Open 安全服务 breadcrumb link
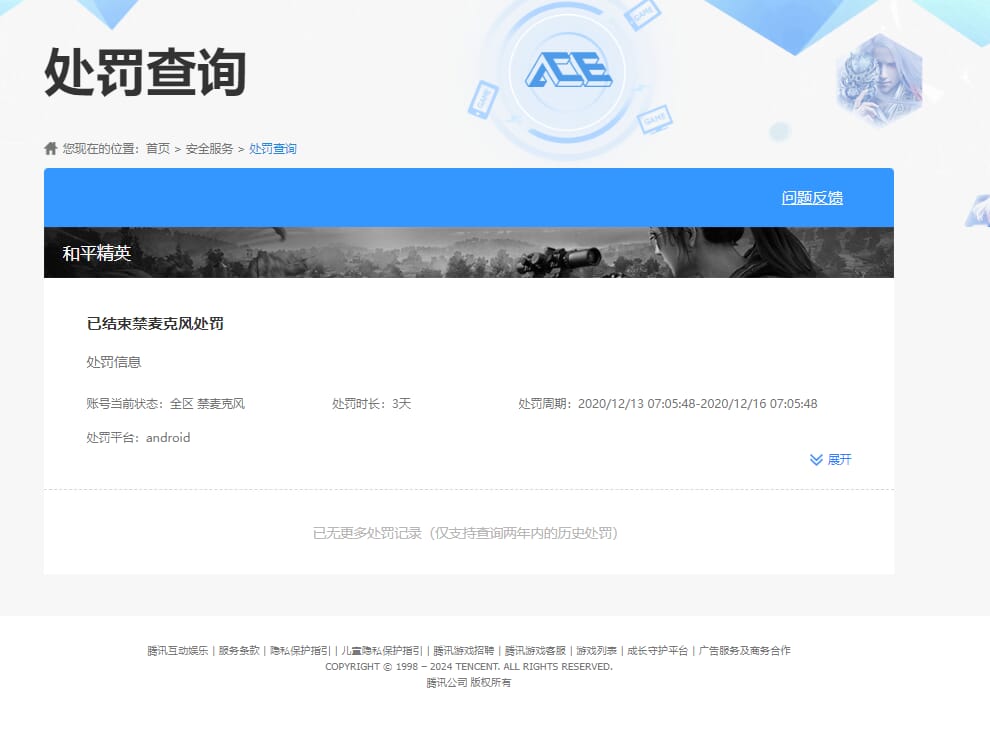 click(209, 148)
